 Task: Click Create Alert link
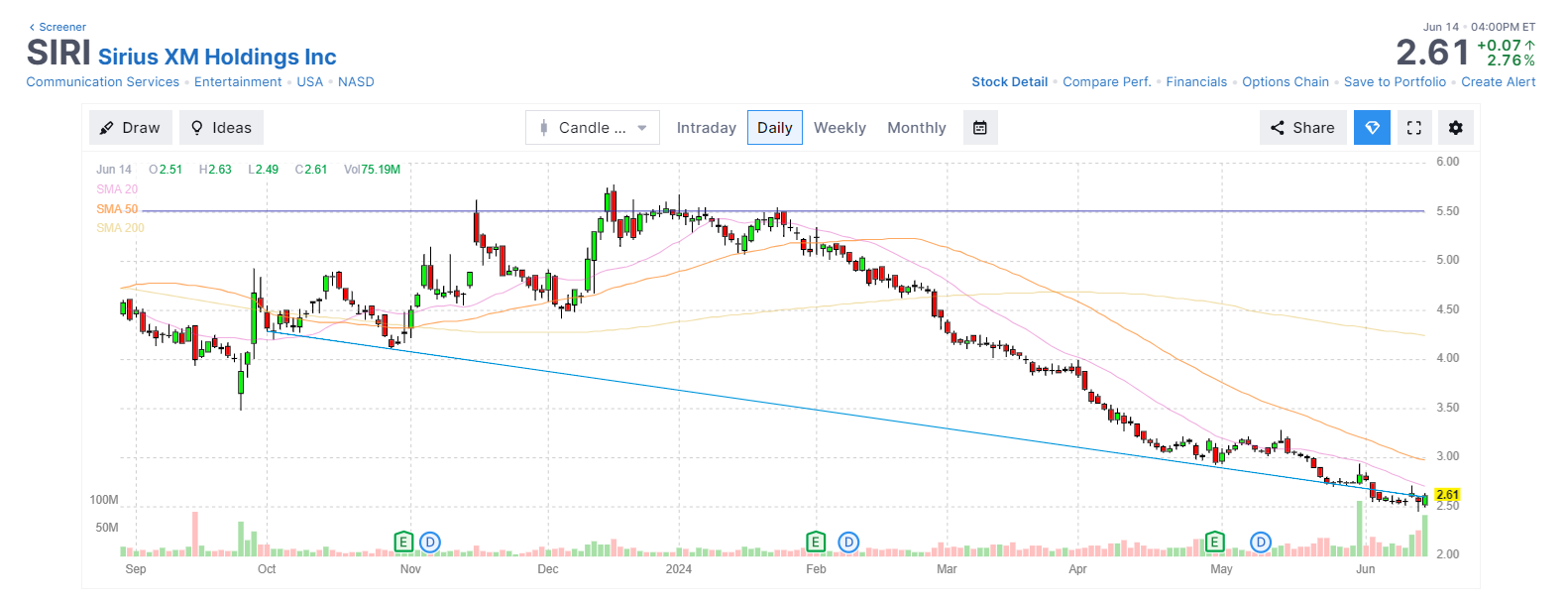tap(1499, 82)
